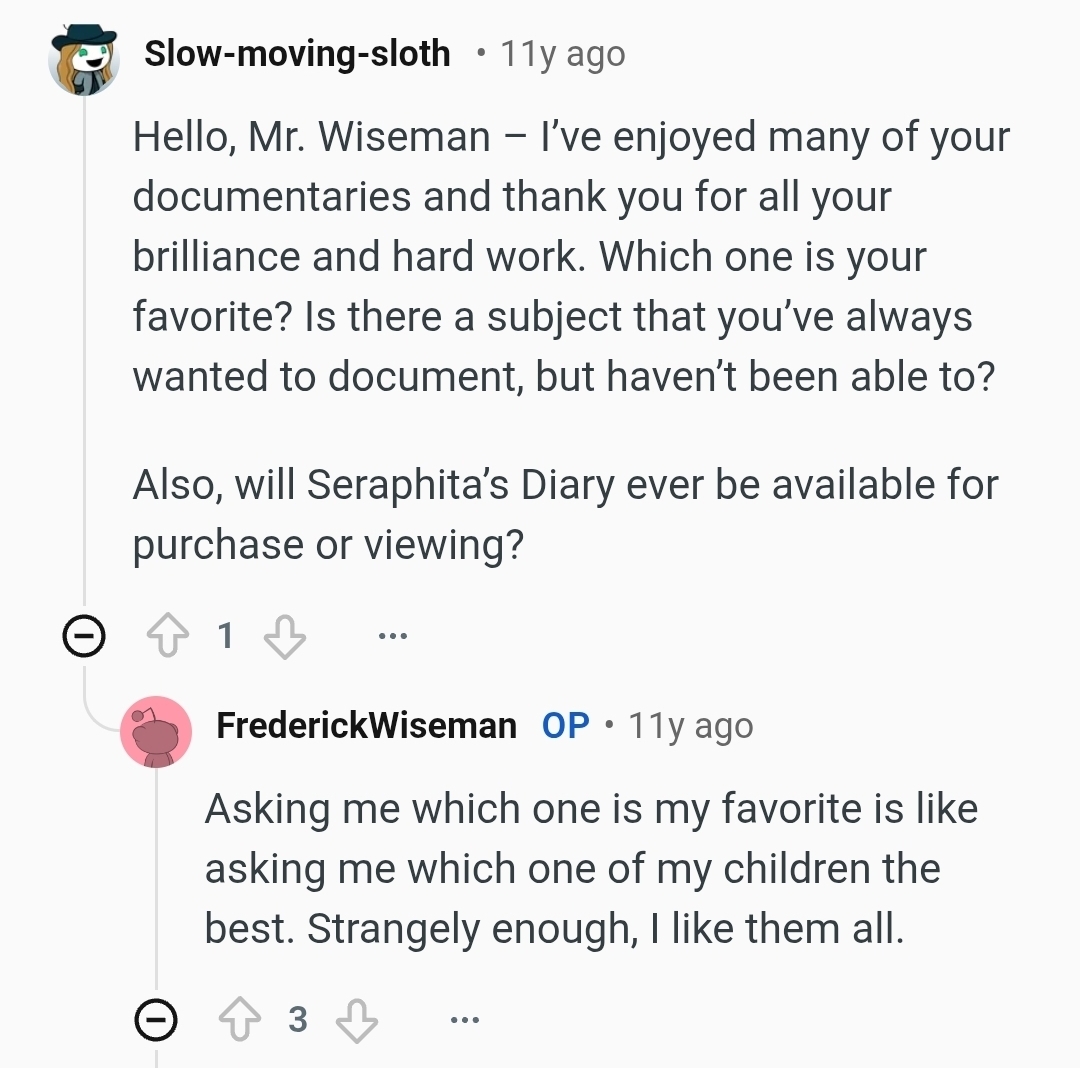Click the Hello, Mr. Wiseman comment paragraph
This screenshot has height=1068, width=1080.
pyautogui.click(x=570, y=256)
